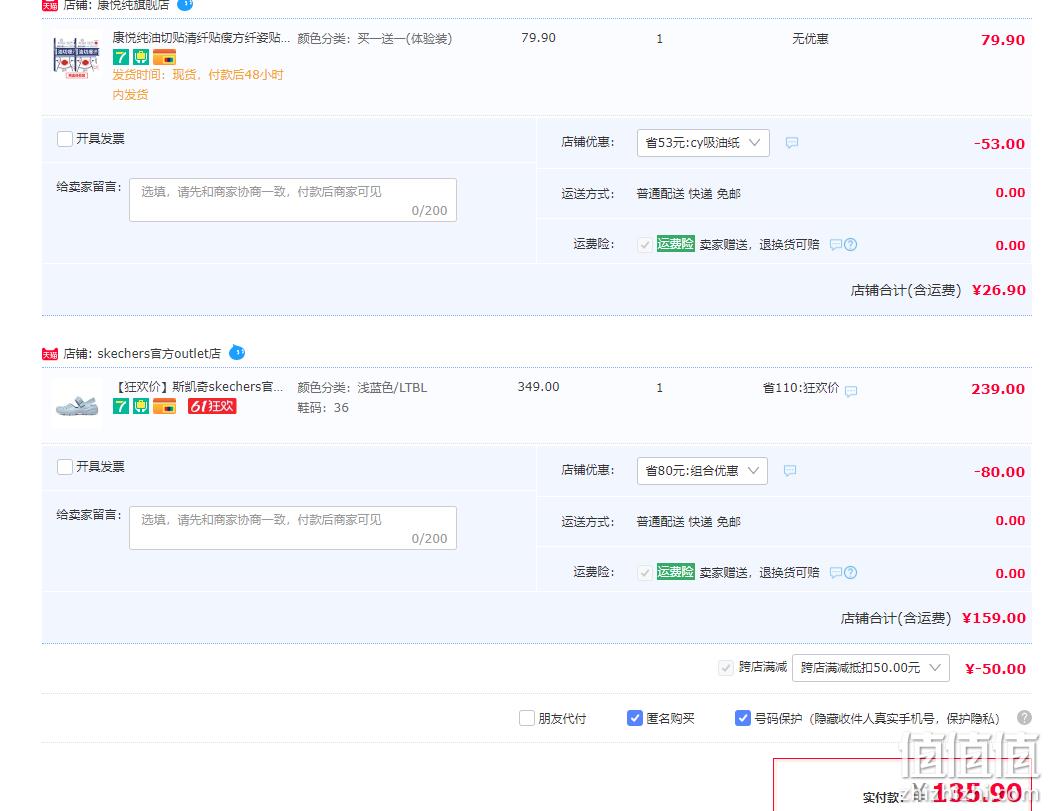The image size is (1049, 811).
Task: Click the Tmall badge next to skechers store name
Action: 50,354
